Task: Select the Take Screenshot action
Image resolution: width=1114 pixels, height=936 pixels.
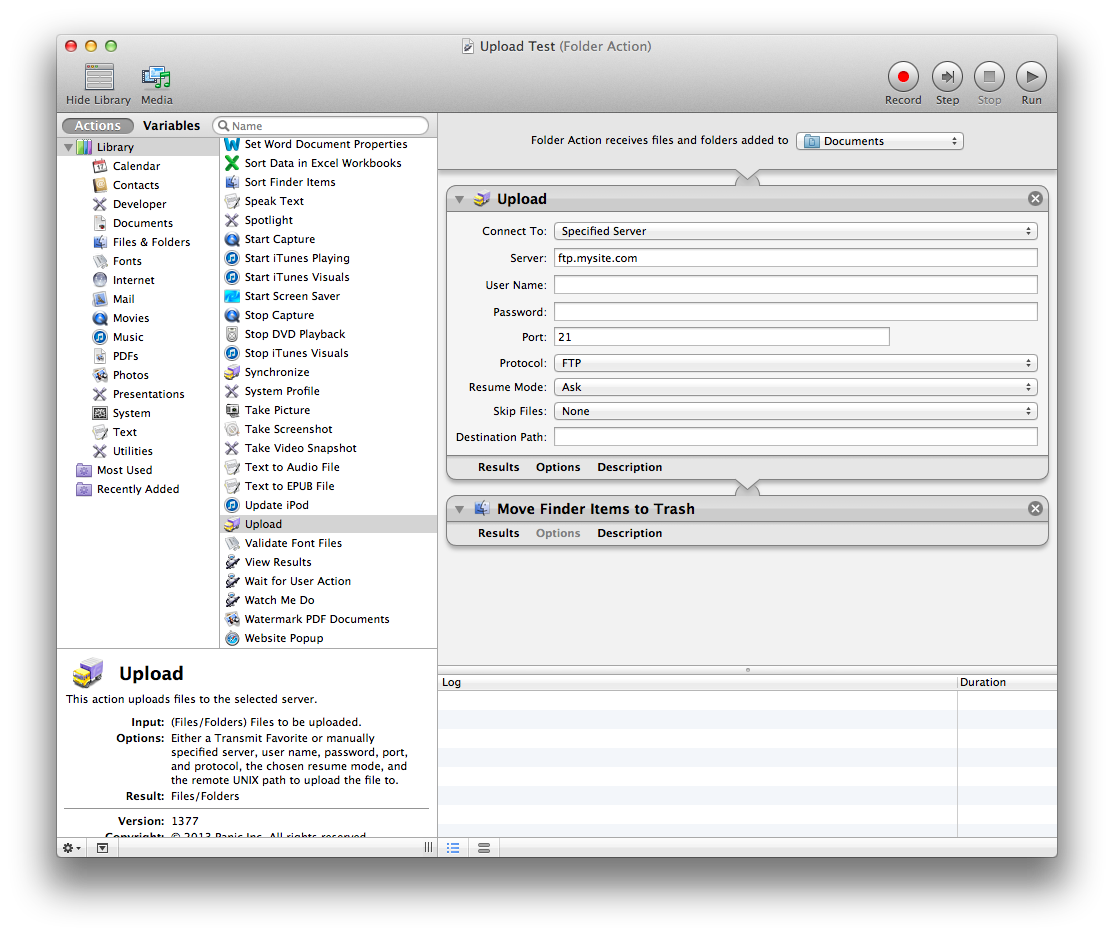Action: (x=288, y=429)
